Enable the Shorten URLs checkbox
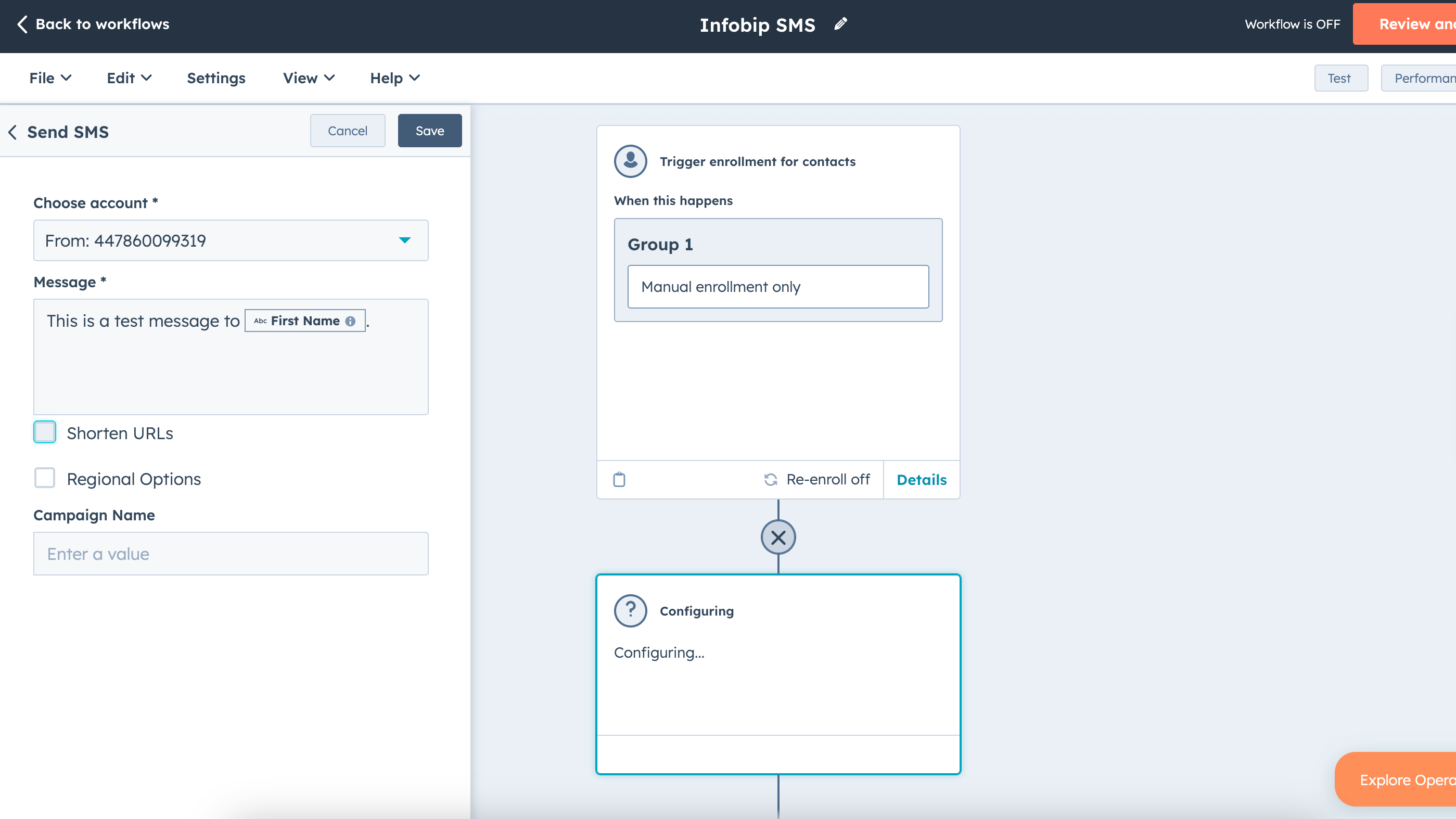The width and height of the screenshot is (1456, 819). tap(44, 432)
